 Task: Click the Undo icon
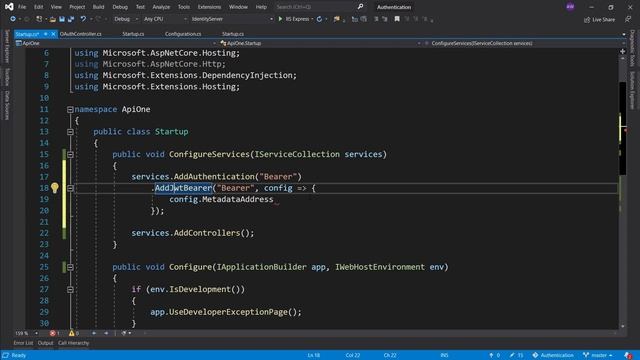(83, 19)
